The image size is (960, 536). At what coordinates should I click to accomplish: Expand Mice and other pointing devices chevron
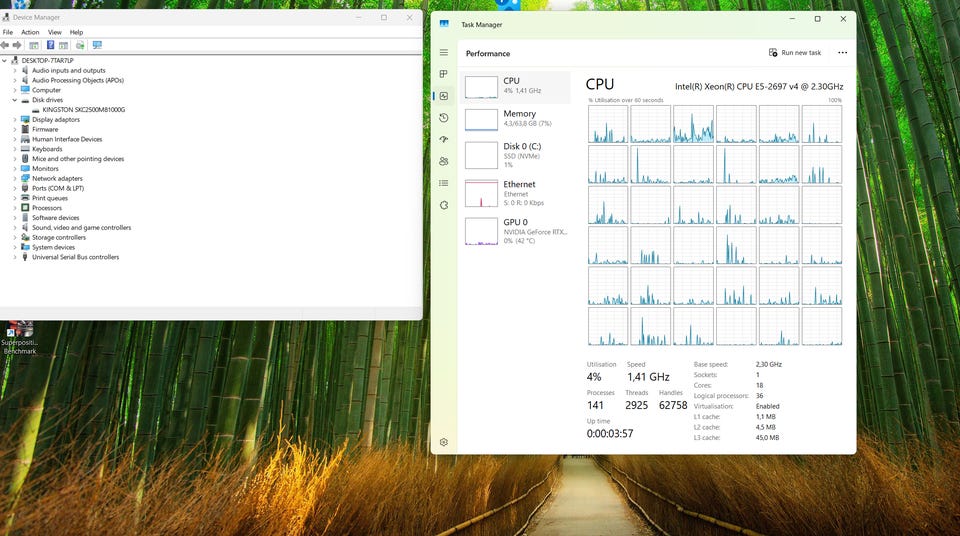pos(15,159)
